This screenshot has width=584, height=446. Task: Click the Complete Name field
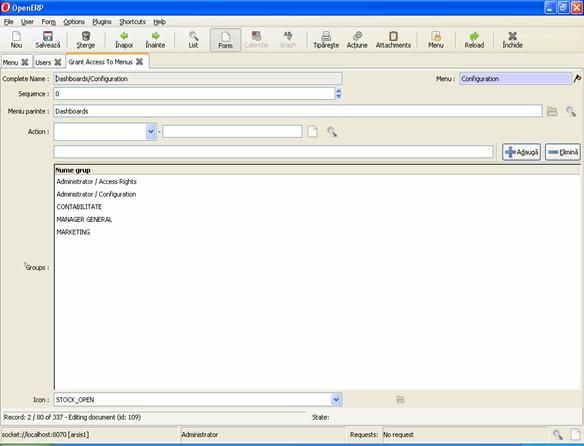[x=198, y=79]
